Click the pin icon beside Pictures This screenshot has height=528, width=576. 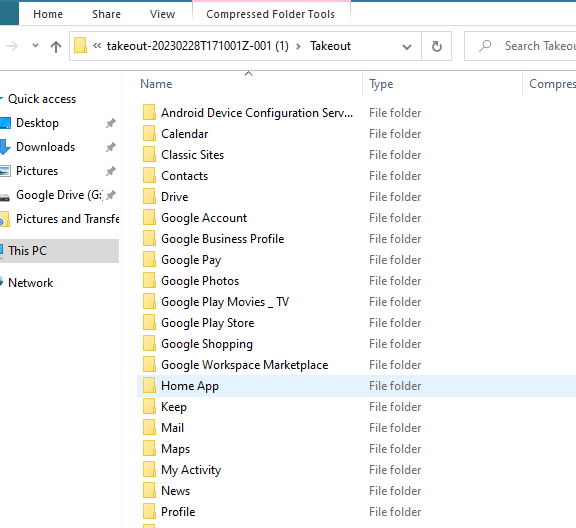(x=111, y=171)
